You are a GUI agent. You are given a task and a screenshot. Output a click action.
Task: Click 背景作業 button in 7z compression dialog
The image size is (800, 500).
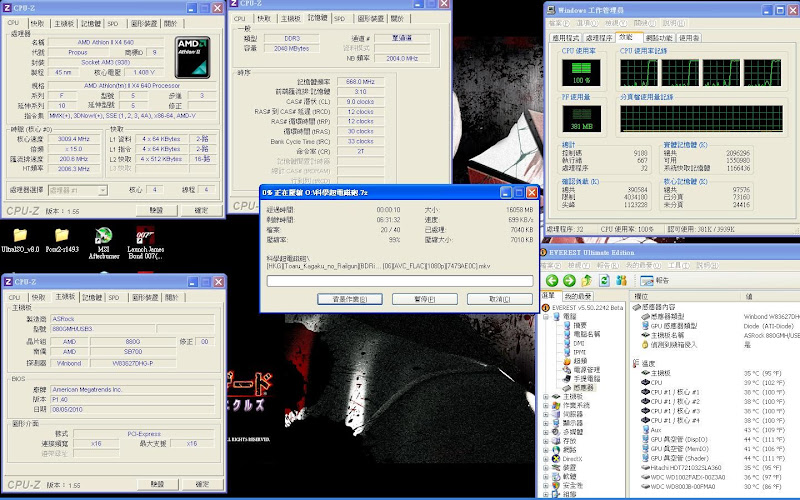point(349,299)
